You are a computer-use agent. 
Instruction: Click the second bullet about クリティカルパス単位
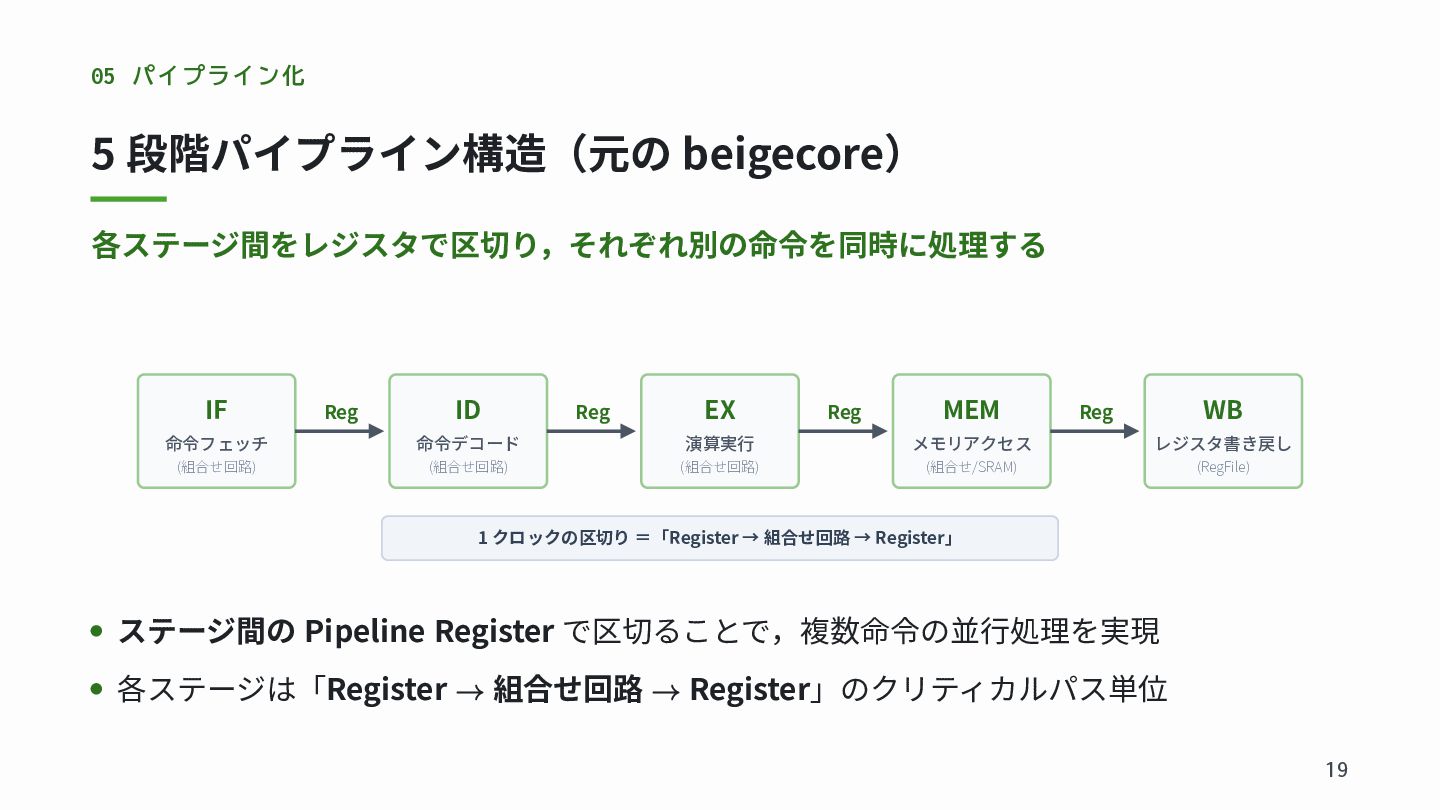click(629, 689)
